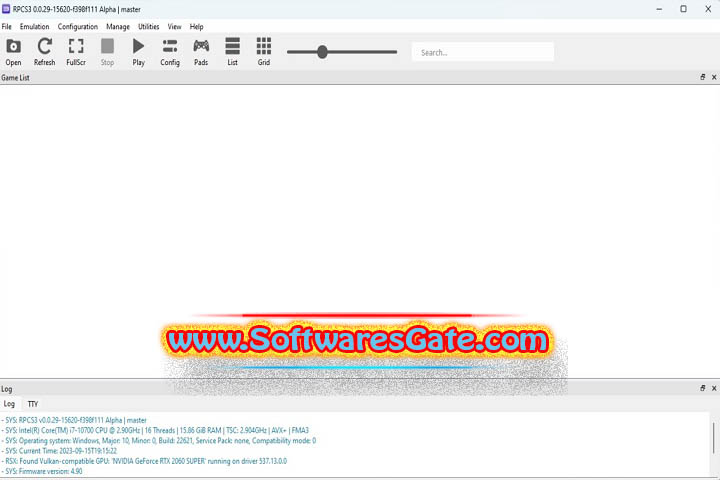
Task: Click the 'SYS: Operating system' log line
Action: click(159, 440)
